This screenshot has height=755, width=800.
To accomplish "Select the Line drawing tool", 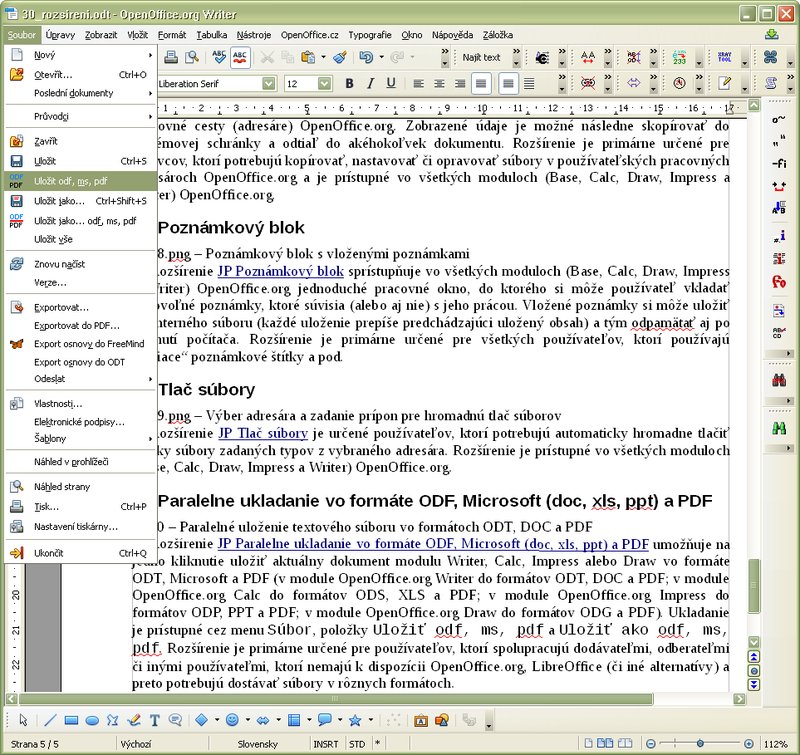I will click(x=50, y=720).
